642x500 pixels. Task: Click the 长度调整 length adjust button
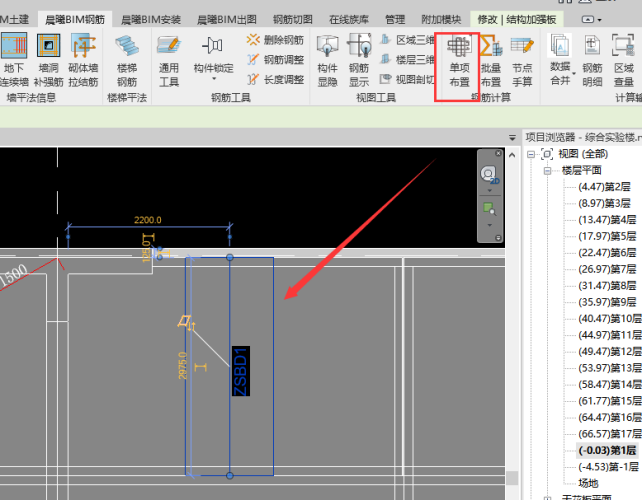point(276,79)
